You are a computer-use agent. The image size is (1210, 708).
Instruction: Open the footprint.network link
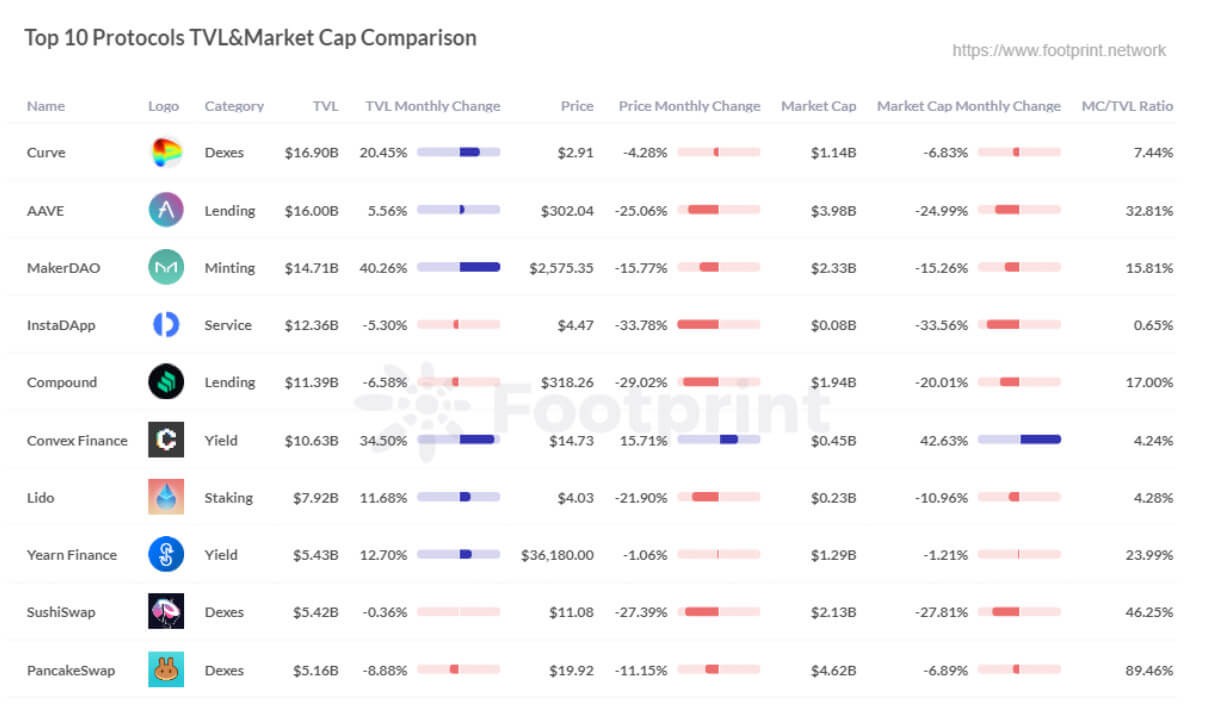point(1058,50)
